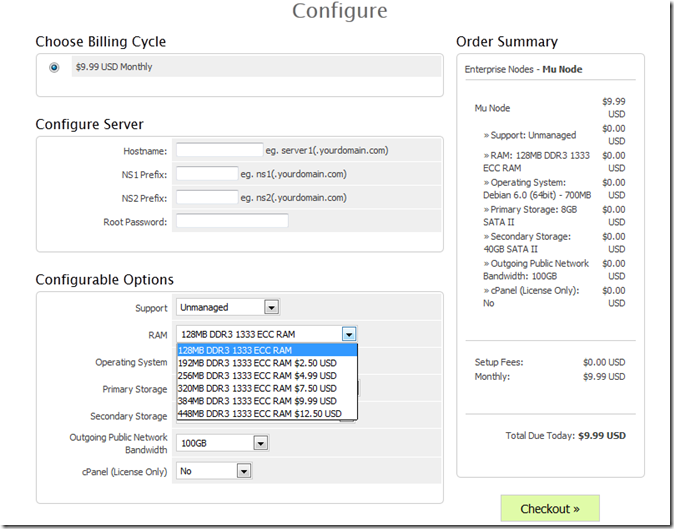Click the Root Password field

232,221
